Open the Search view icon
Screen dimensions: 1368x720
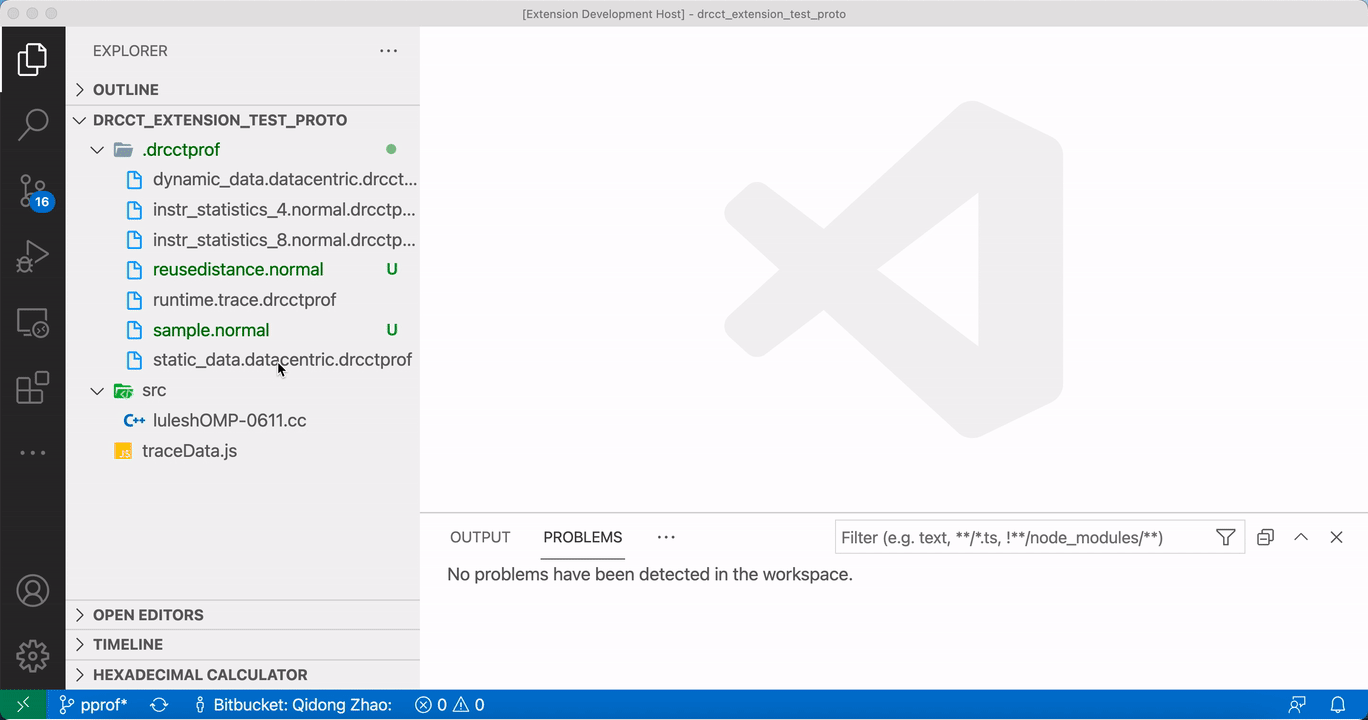(x=32, y=125)
